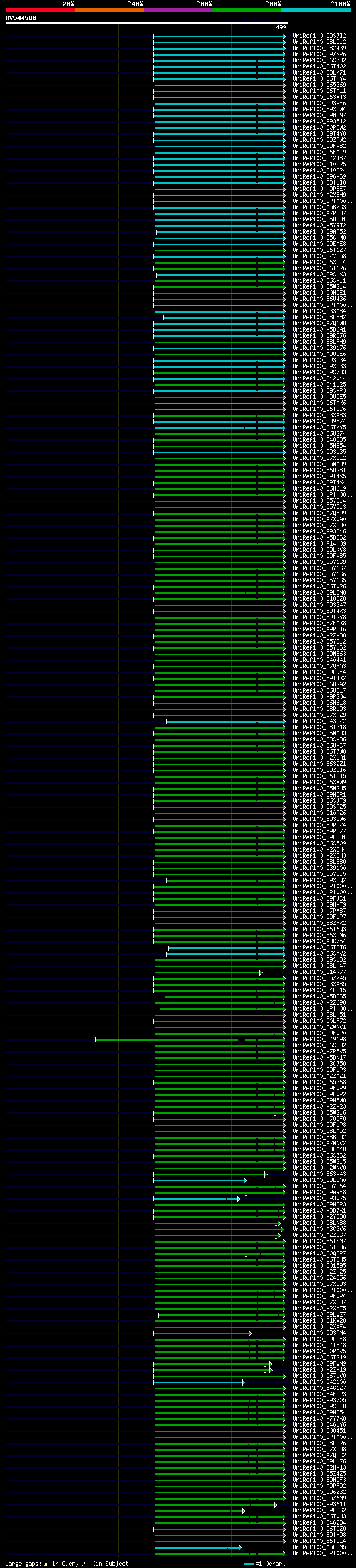Click hit label UniRef100_Q43522
356x1568 pixels.
tap(319, 721)
